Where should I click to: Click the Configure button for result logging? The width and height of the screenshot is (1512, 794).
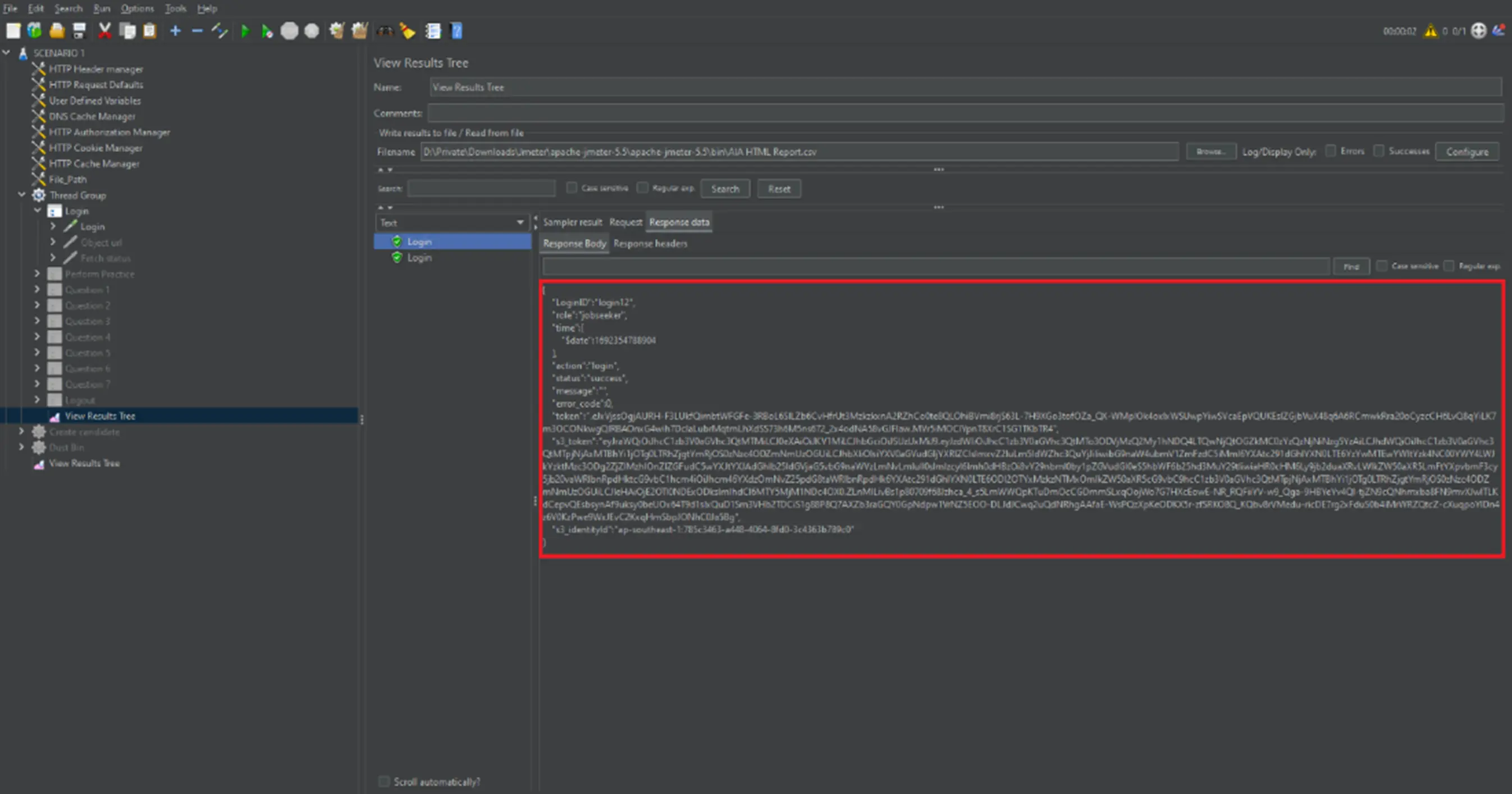tap(1468, 151)
